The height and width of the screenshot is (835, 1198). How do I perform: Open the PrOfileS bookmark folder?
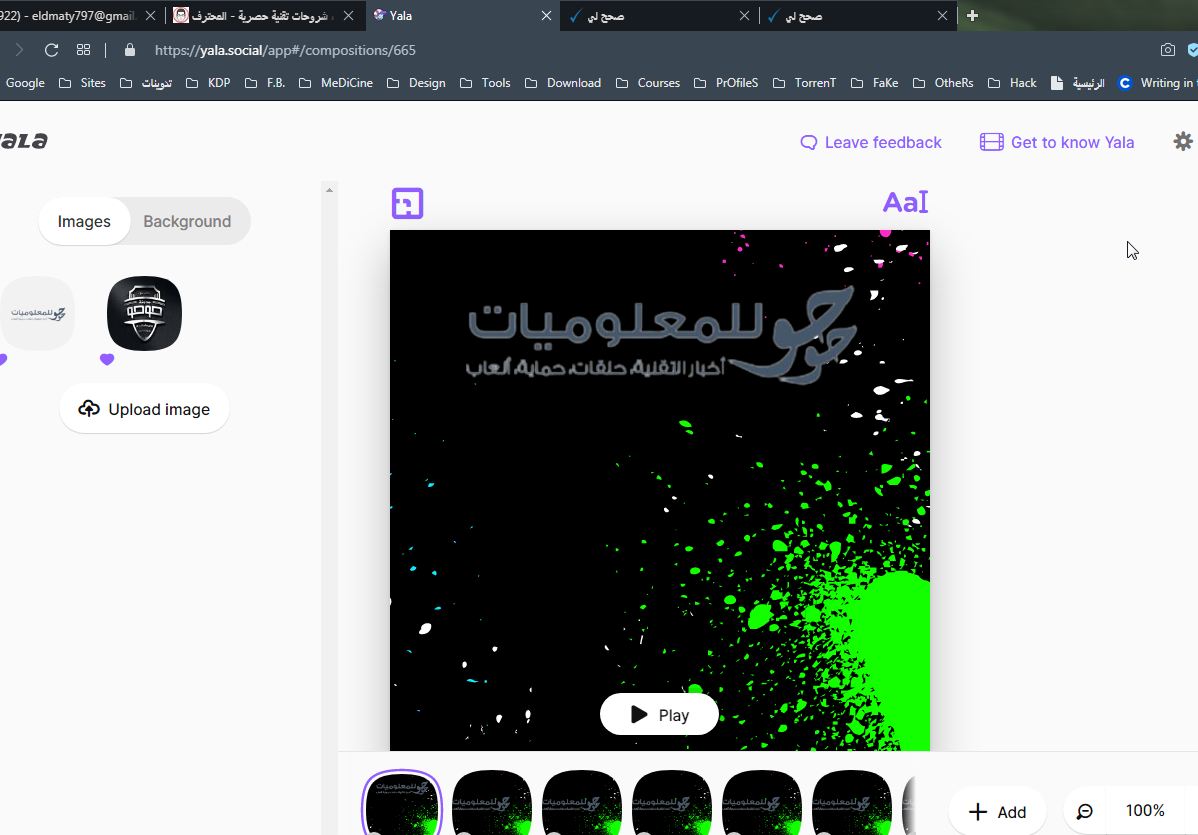[x=726, y=83]
